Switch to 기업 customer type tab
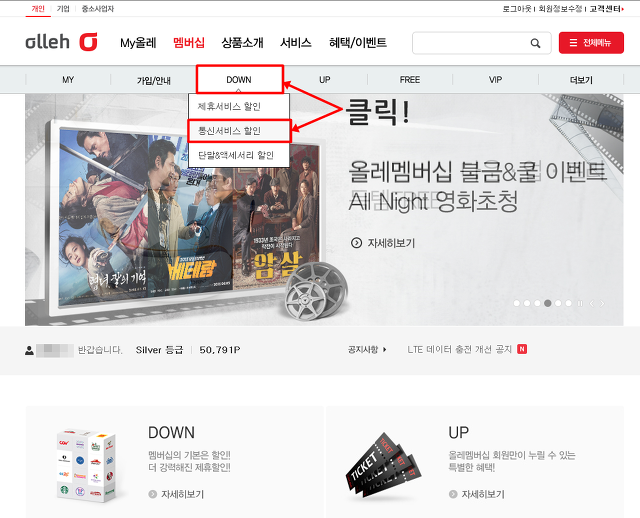The height and width of the screenshot is (518, 640). (x=63, y=9)
